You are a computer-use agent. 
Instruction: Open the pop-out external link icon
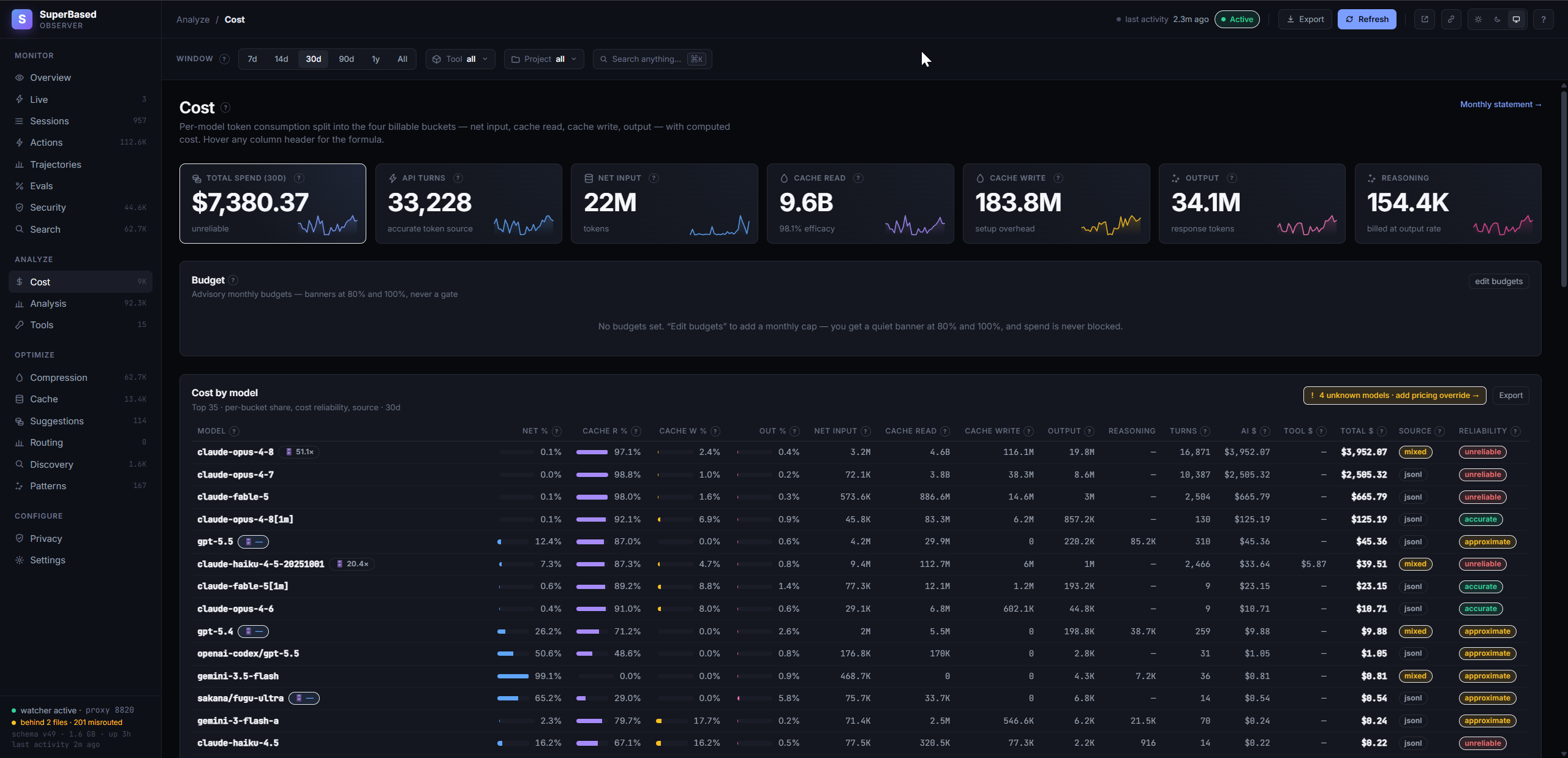[1425, 19]
